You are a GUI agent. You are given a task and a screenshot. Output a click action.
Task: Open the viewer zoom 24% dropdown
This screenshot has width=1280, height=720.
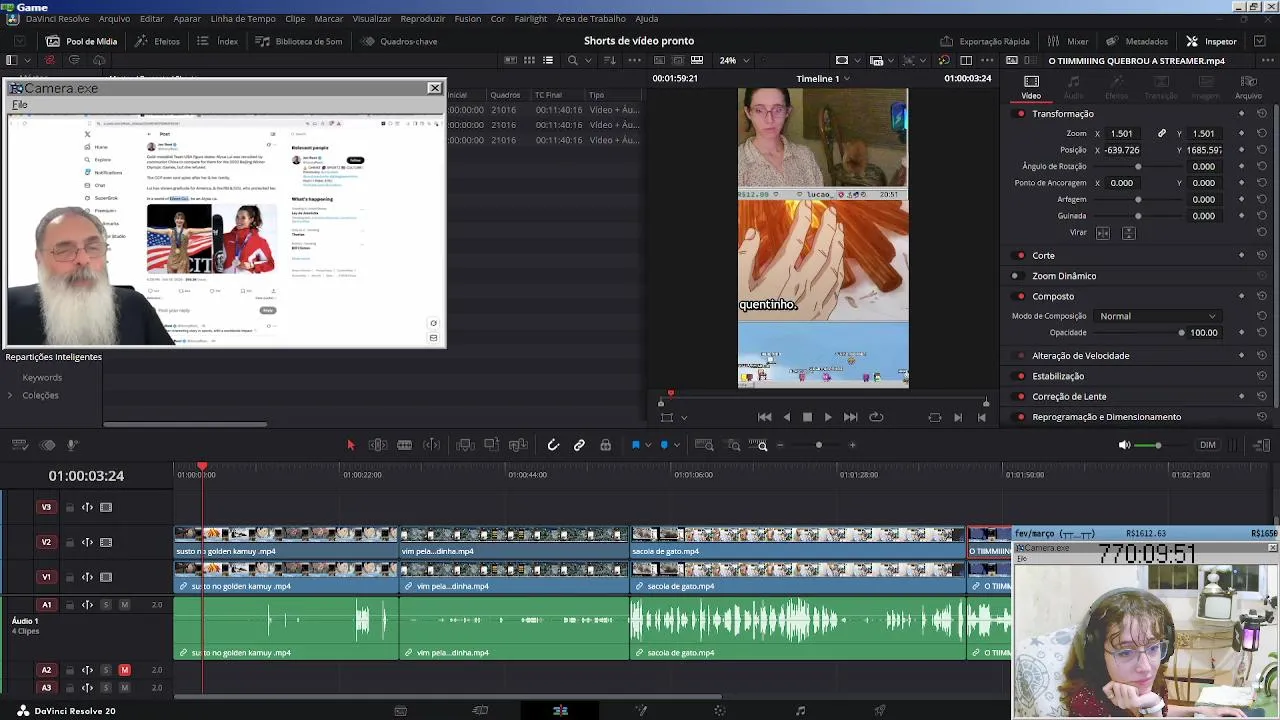[734, 60]
